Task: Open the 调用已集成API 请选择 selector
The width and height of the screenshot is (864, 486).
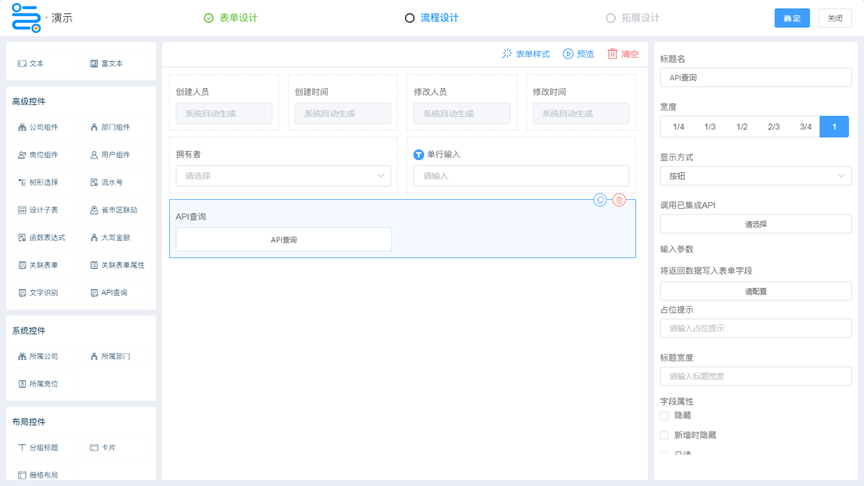Action: pos(755,225)
